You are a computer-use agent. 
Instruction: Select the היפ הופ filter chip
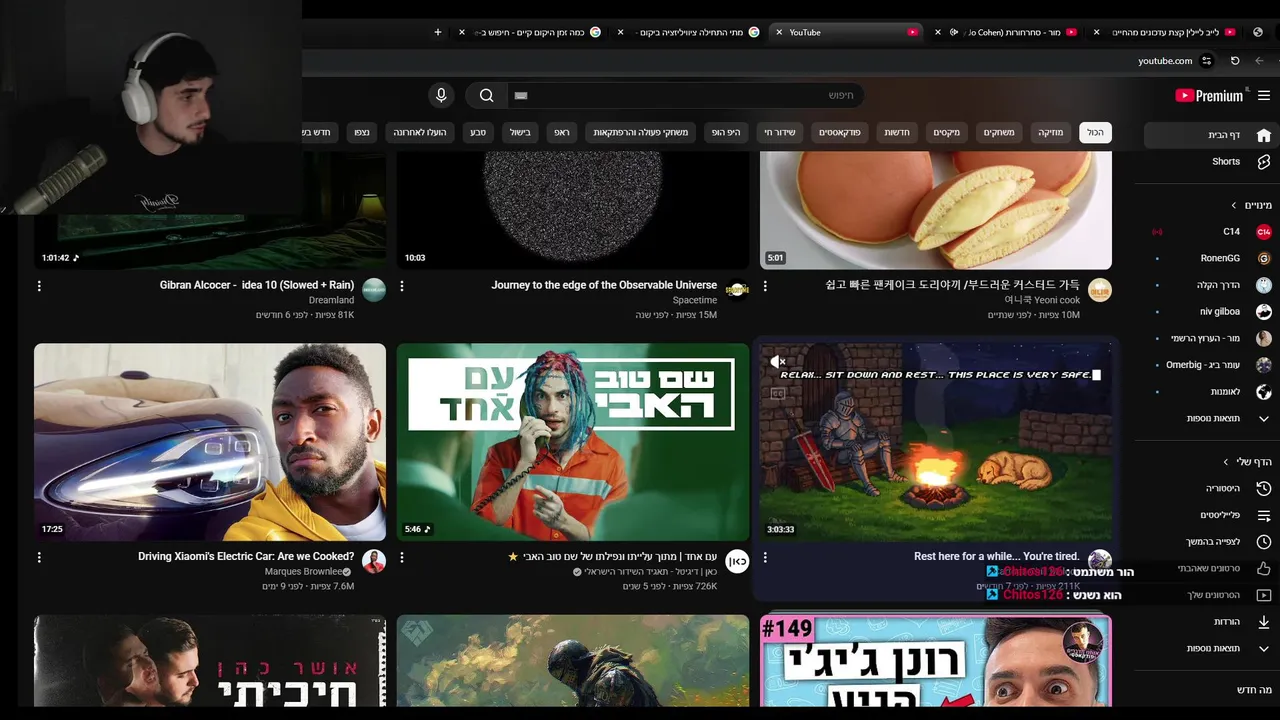[x=726, y=132]
